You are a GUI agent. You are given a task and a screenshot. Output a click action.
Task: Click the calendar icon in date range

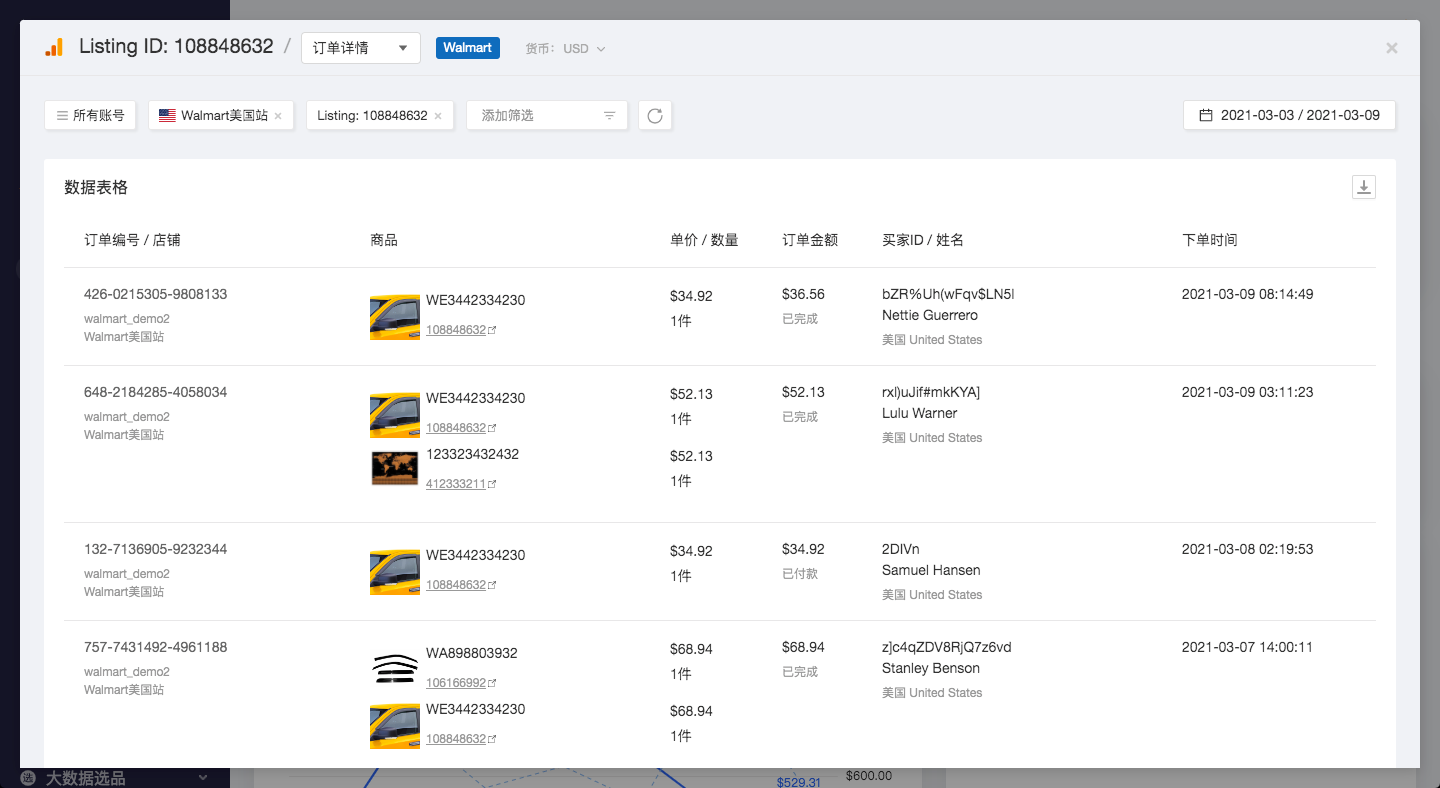pyautogui.click(x=1206, y=115)
